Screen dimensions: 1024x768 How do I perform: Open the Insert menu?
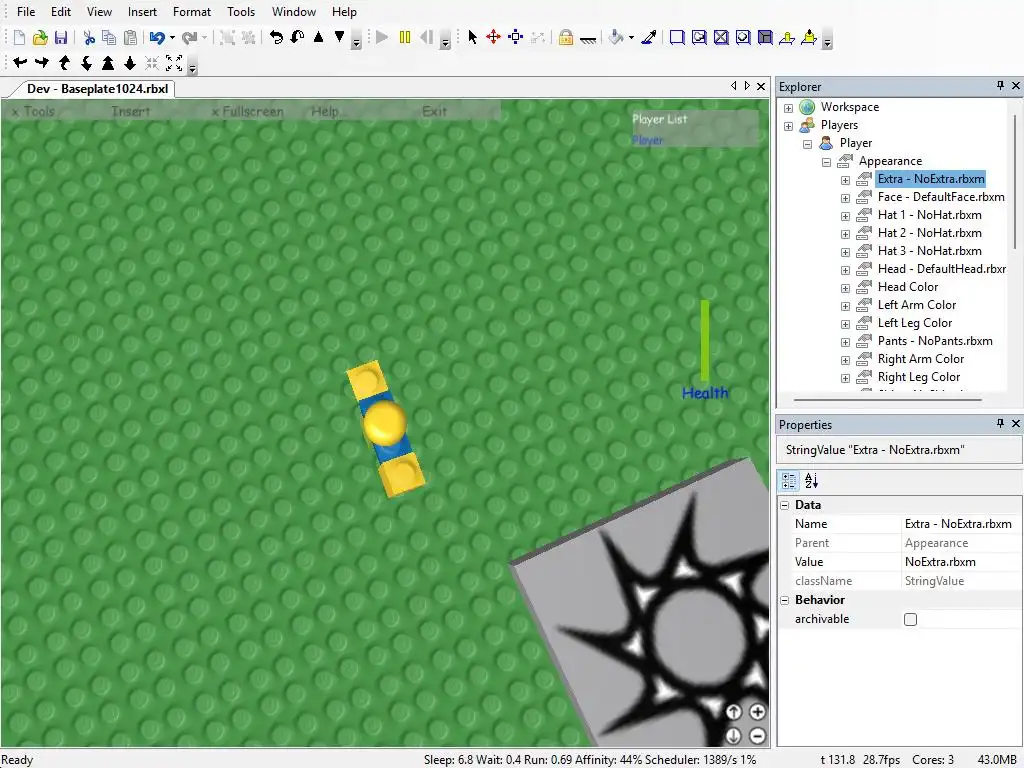142,12
